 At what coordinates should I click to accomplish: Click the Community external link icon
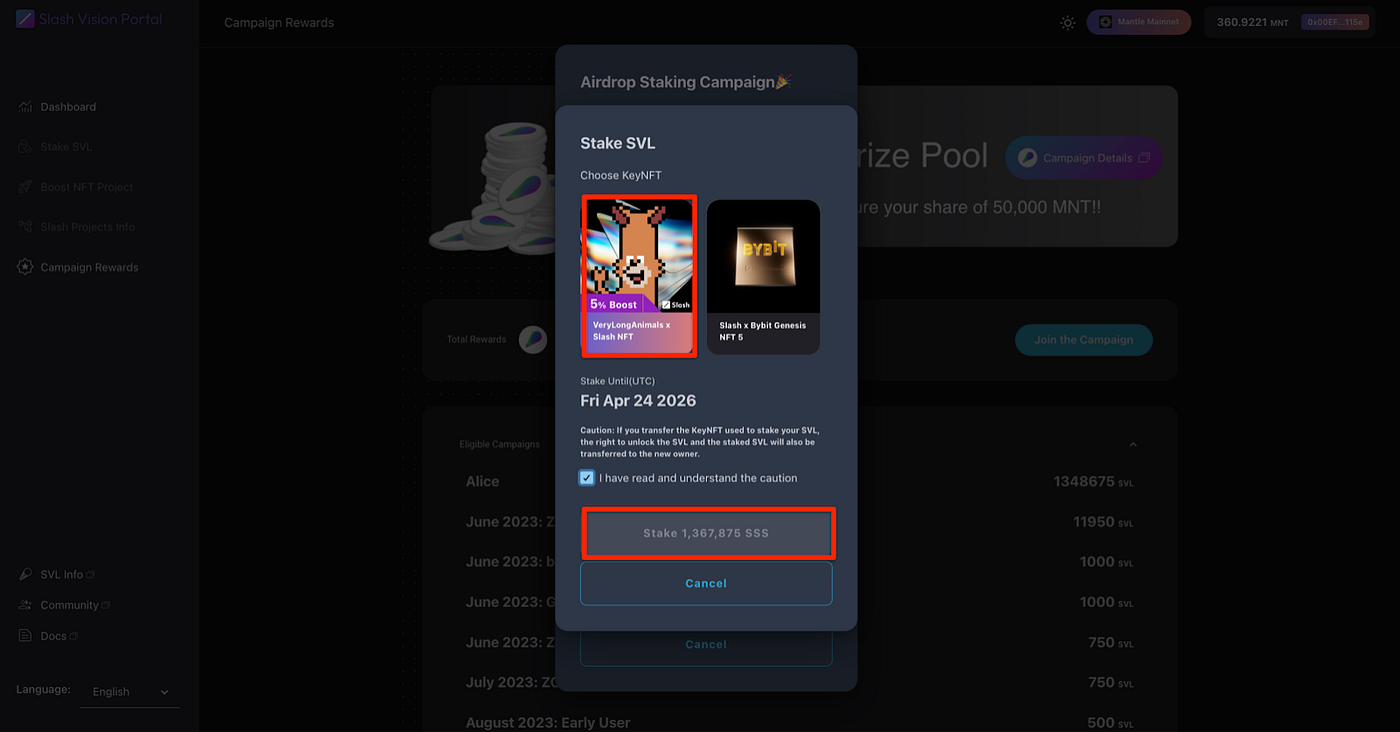[104, 605]
